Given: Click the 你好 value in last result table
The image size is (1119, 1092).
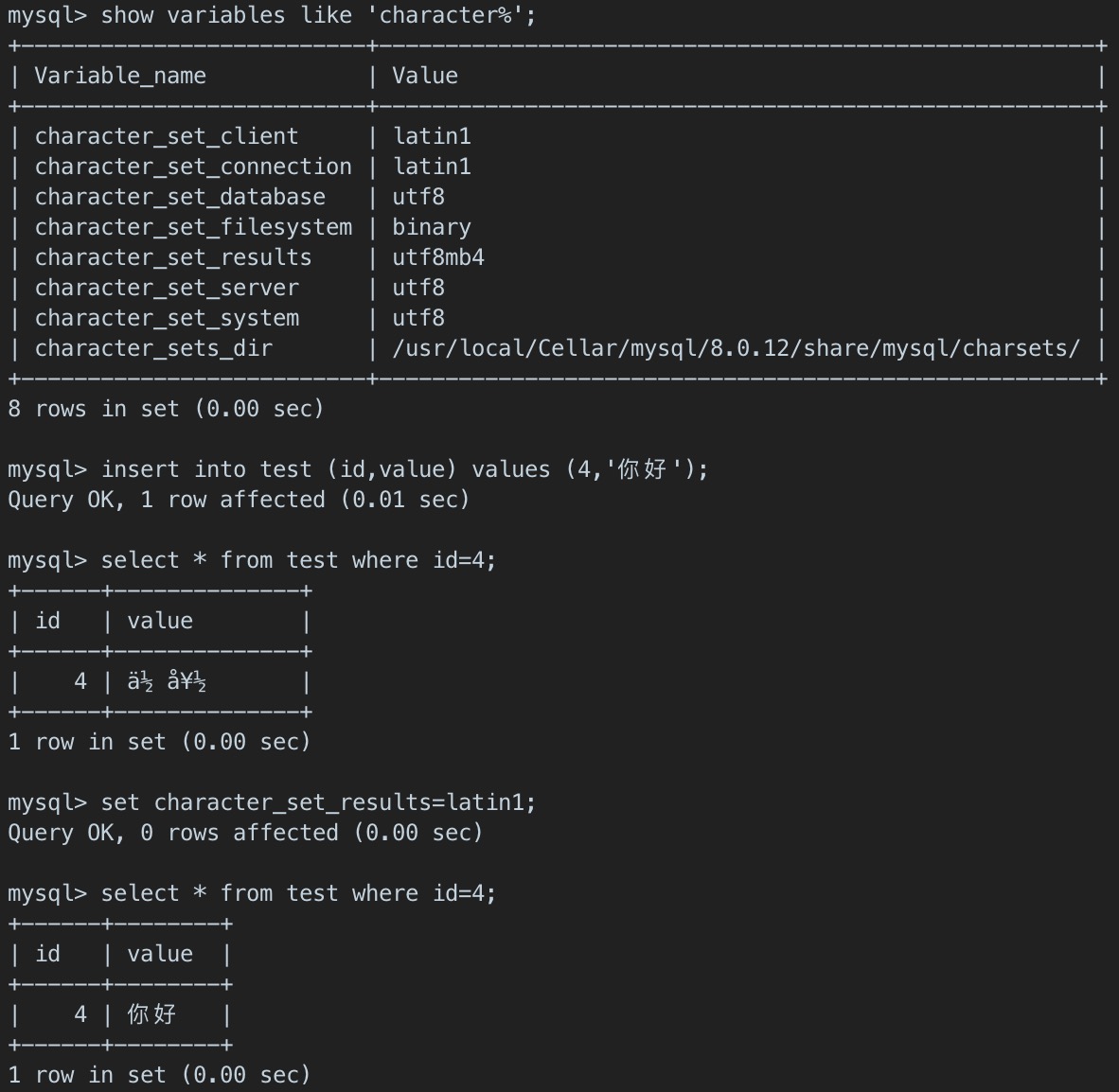Looking at the screenshot, I should [151, 1014].
